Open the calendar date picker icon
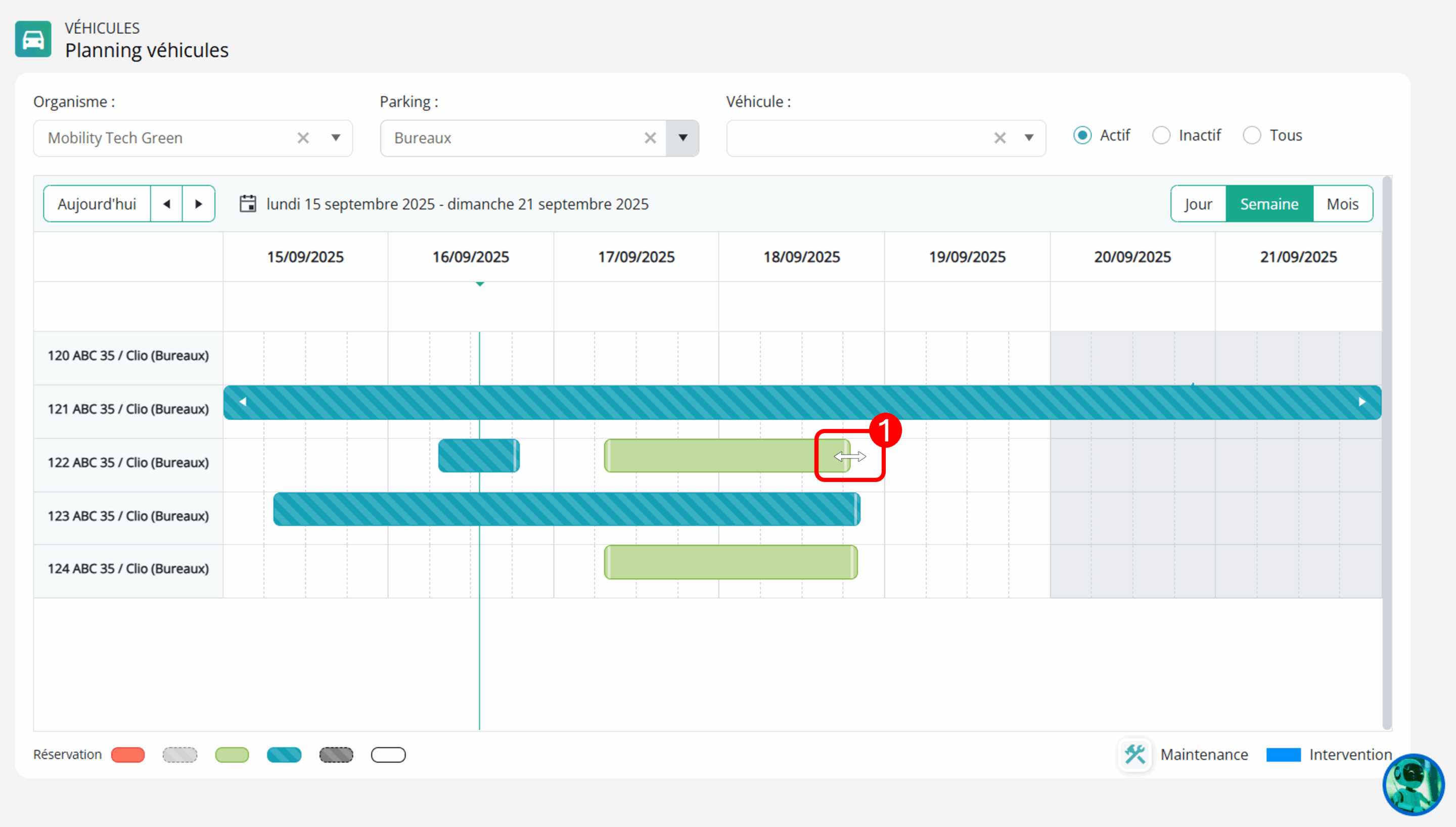Image resolution: width=1456 pixels, height=827 pixels. click(x=248, y=204)
